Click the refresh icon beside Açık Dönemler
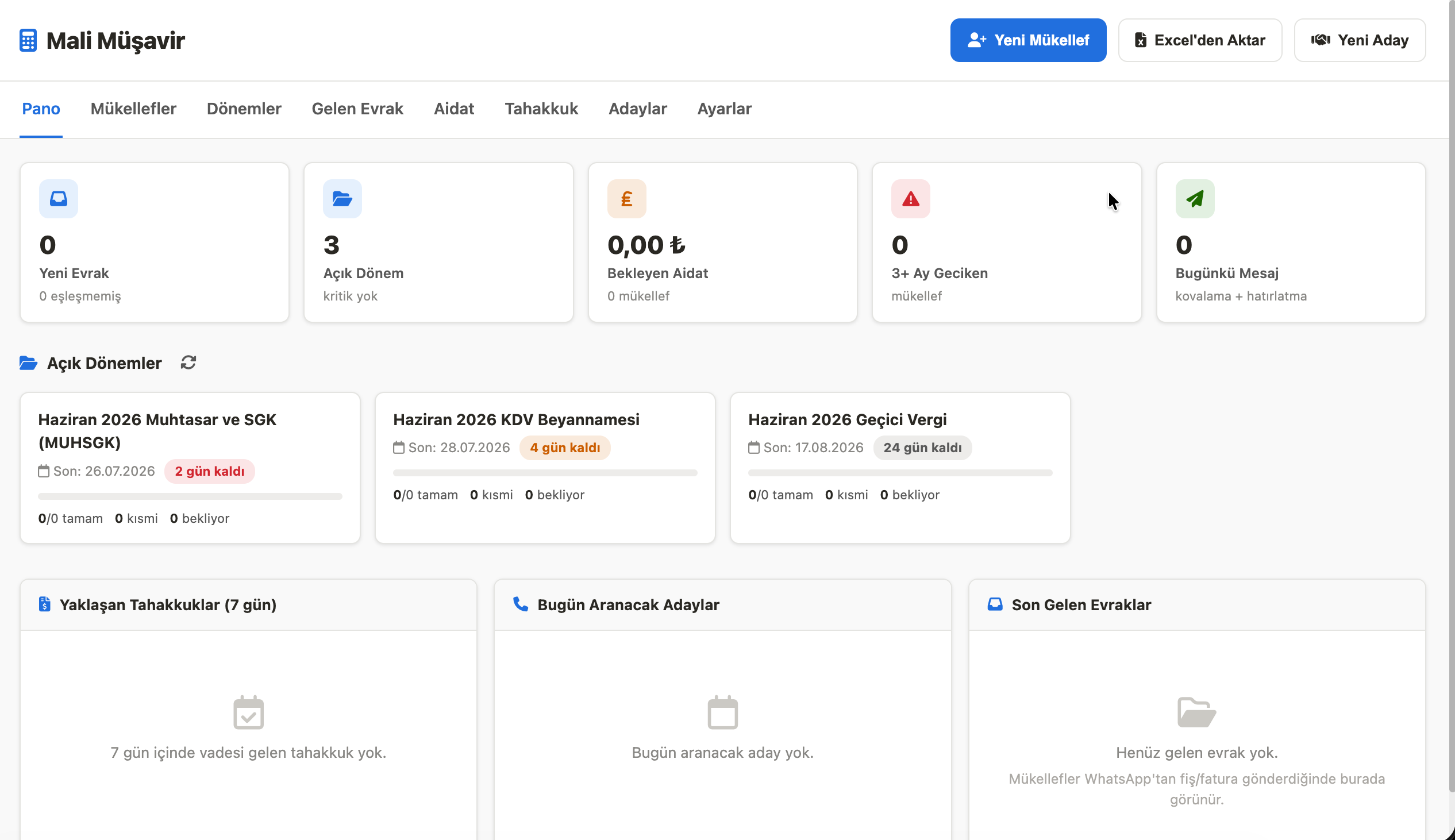1455x840 pixels. coord(188,363)
